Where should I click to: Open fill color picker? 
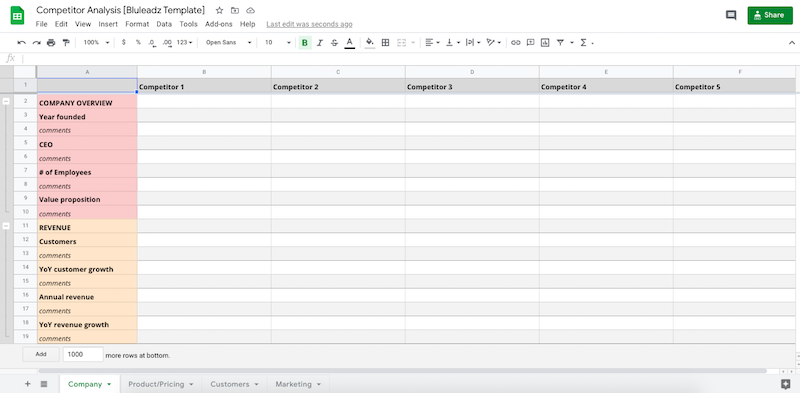click(370, 43)
